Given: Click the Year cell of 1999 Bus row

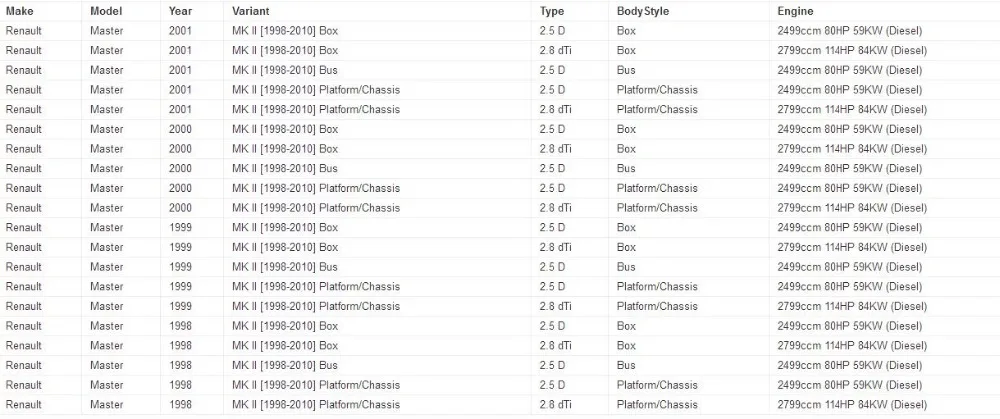Looking at the screenshot, I should click(x=192, y=267).
